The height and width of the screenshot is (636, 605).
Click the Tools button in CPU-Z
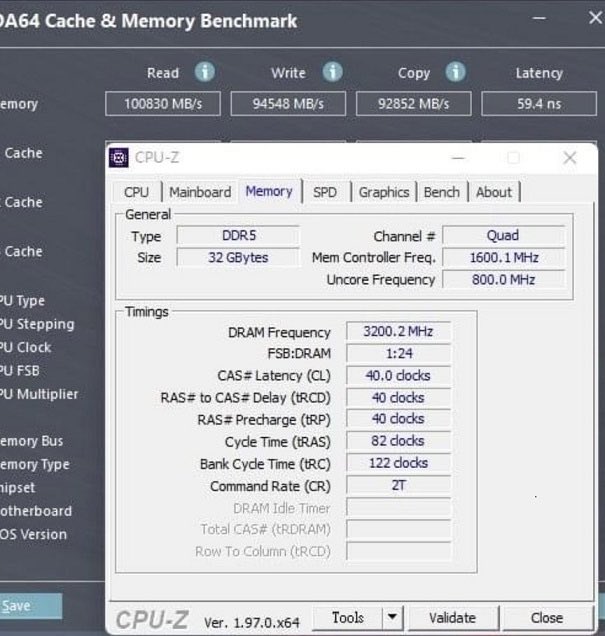[x=348, y=618]
